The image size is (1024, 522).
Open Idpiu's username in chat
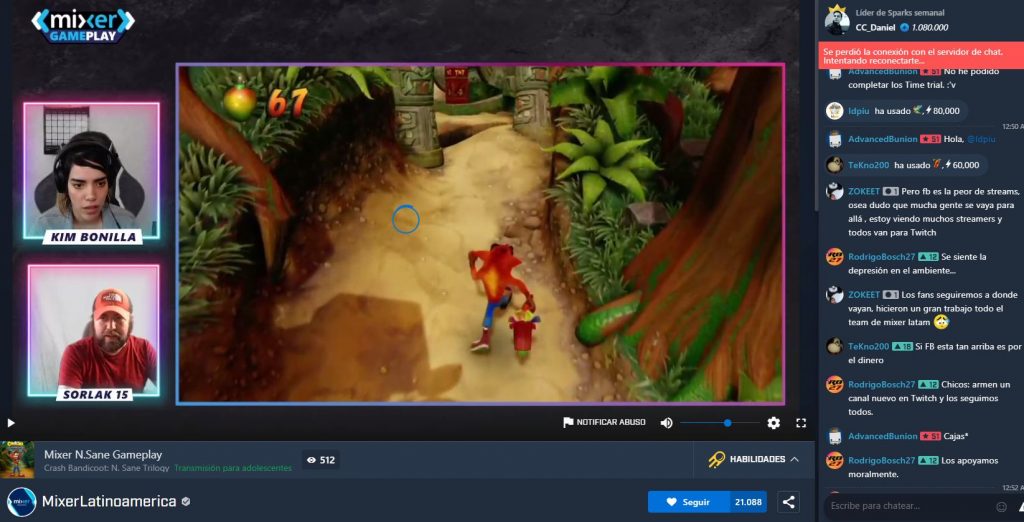tap(859, 111)
